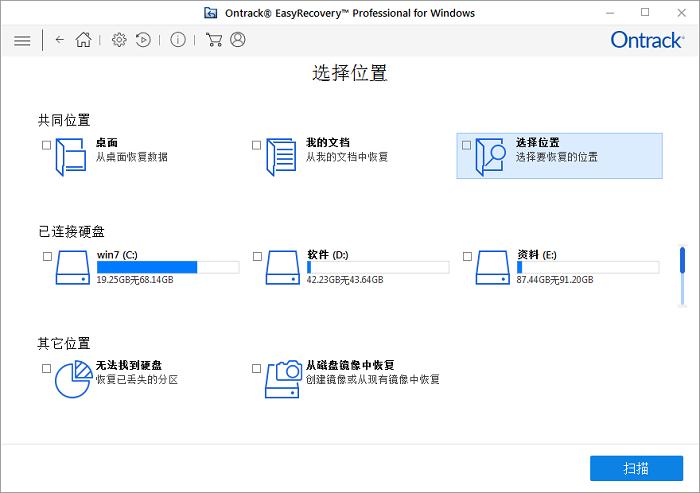This screenshot has height=493, width=700.
Task: Minimize the EasyRecovery window
Action: (x=610, y=13)
